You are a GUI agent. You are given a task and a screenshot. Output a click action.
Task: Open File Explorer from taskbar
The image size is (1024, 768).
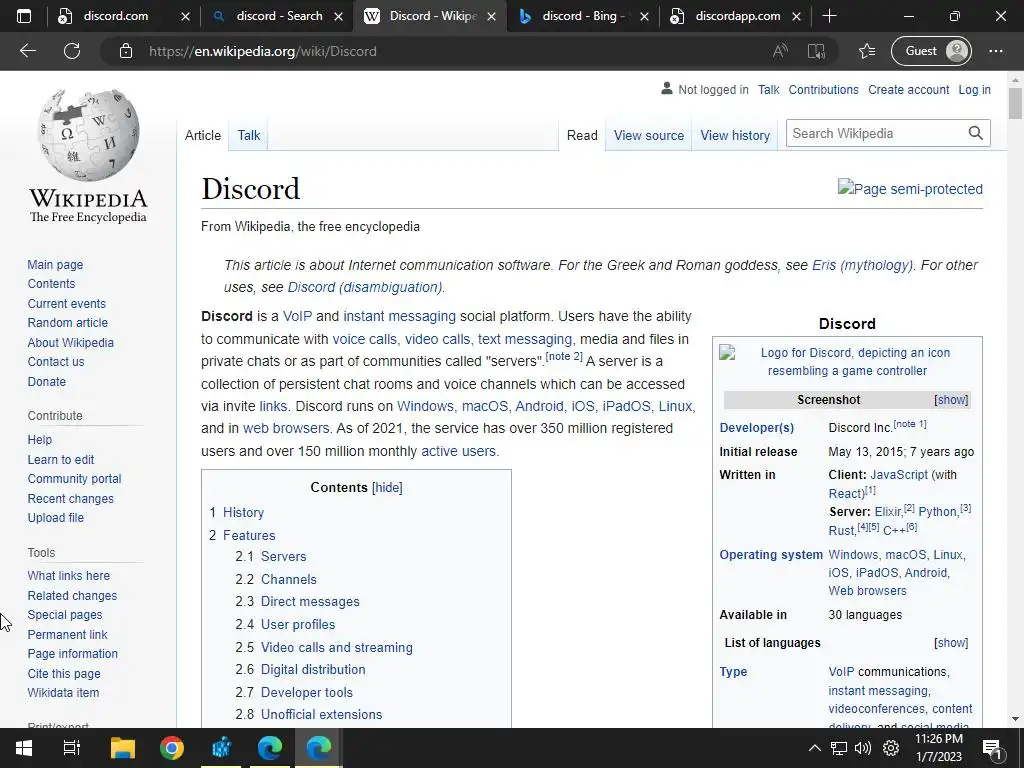(x=122, y=748)
